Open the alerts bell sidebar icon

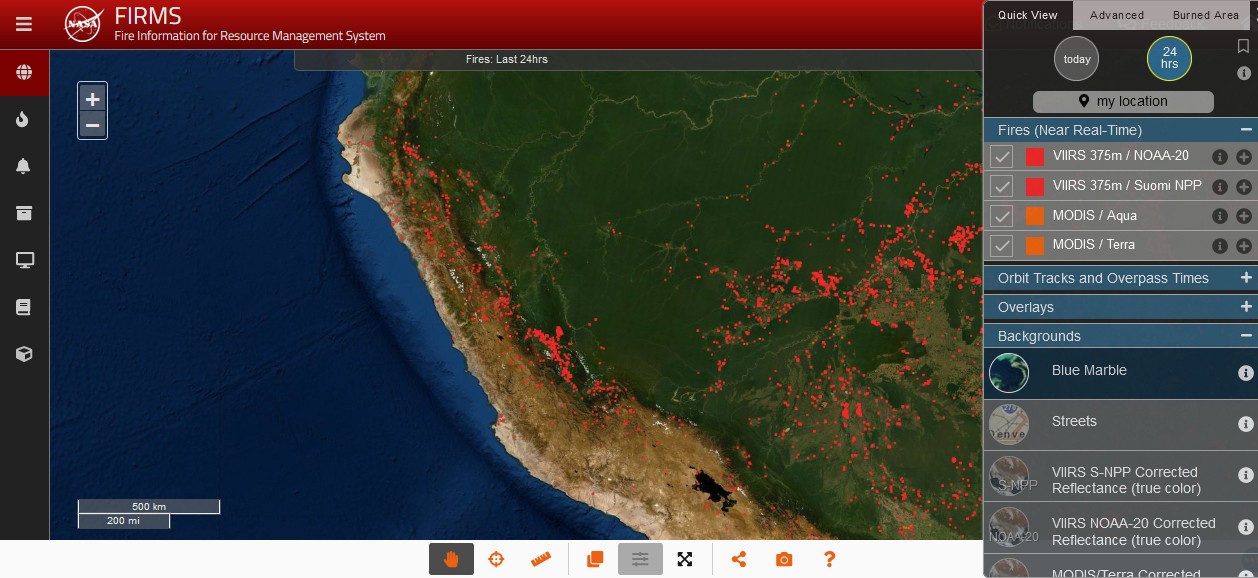[x=24, y=166]
